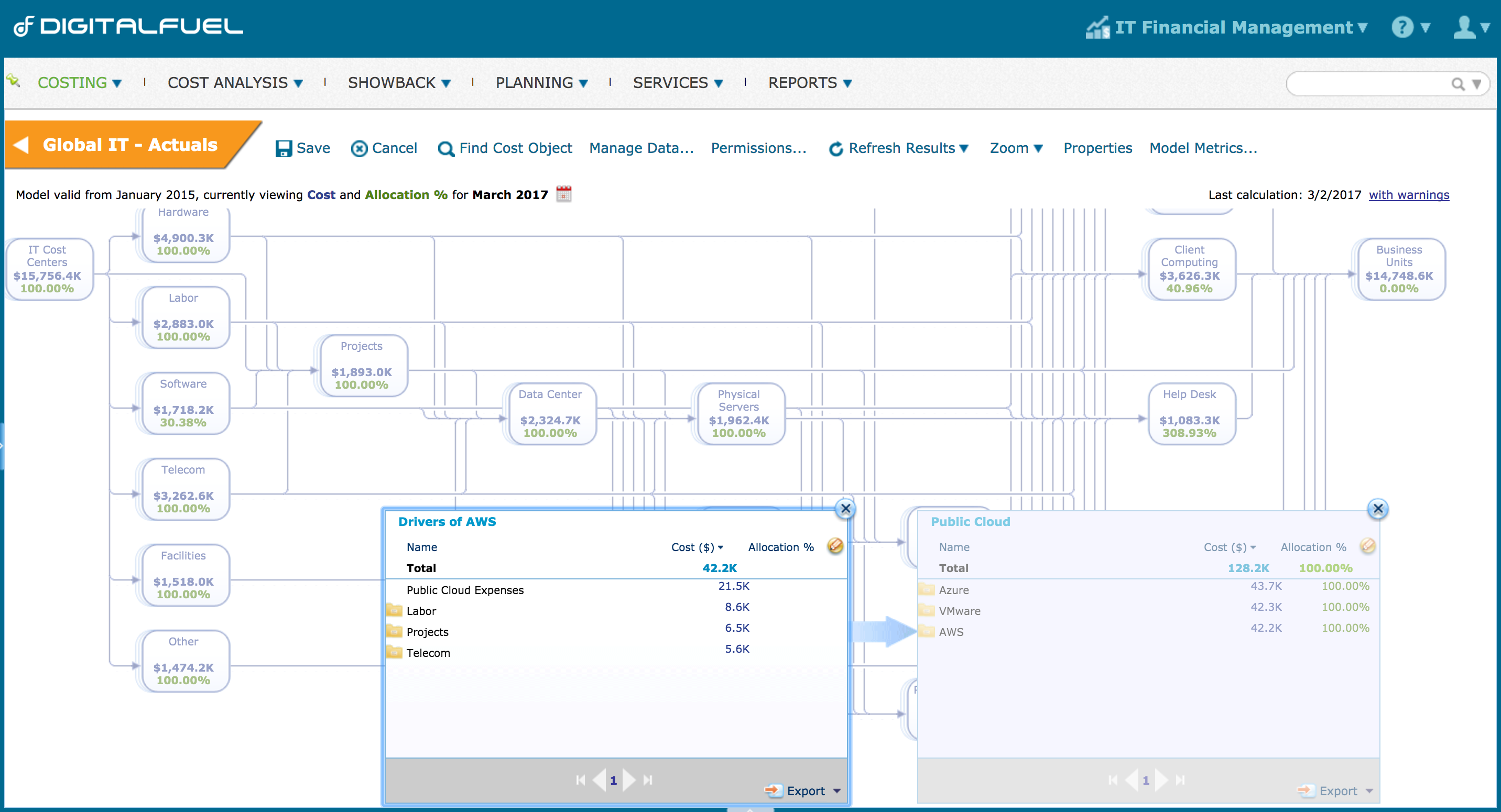Click the orange back arrow on Global IT - Actuals

pyautogui.click(x=21, y=145)
